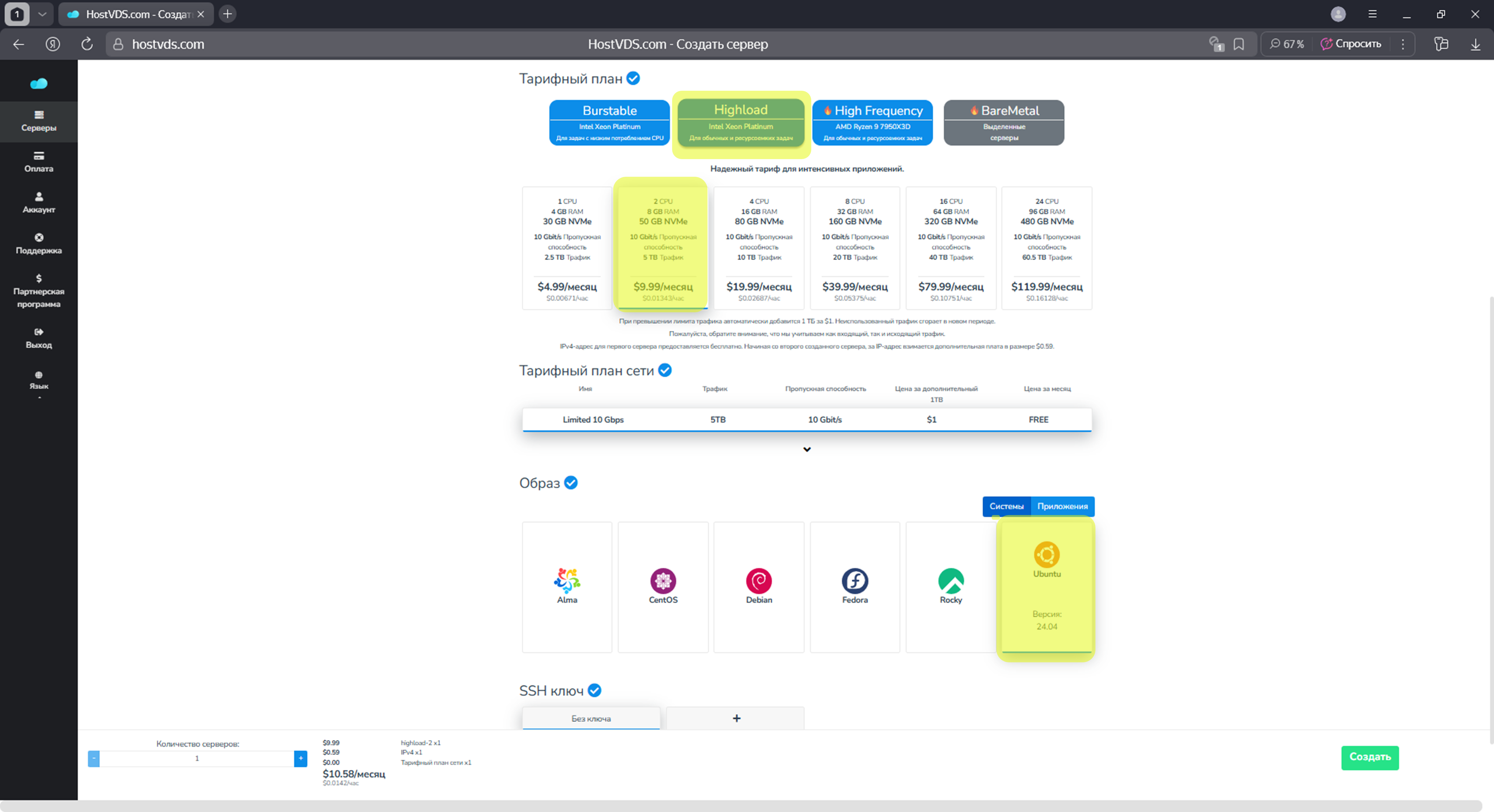The width and height of the screenshot is (1494, 812).
Task: Close the HostVDS.com tab
Action: click(201, 14)
